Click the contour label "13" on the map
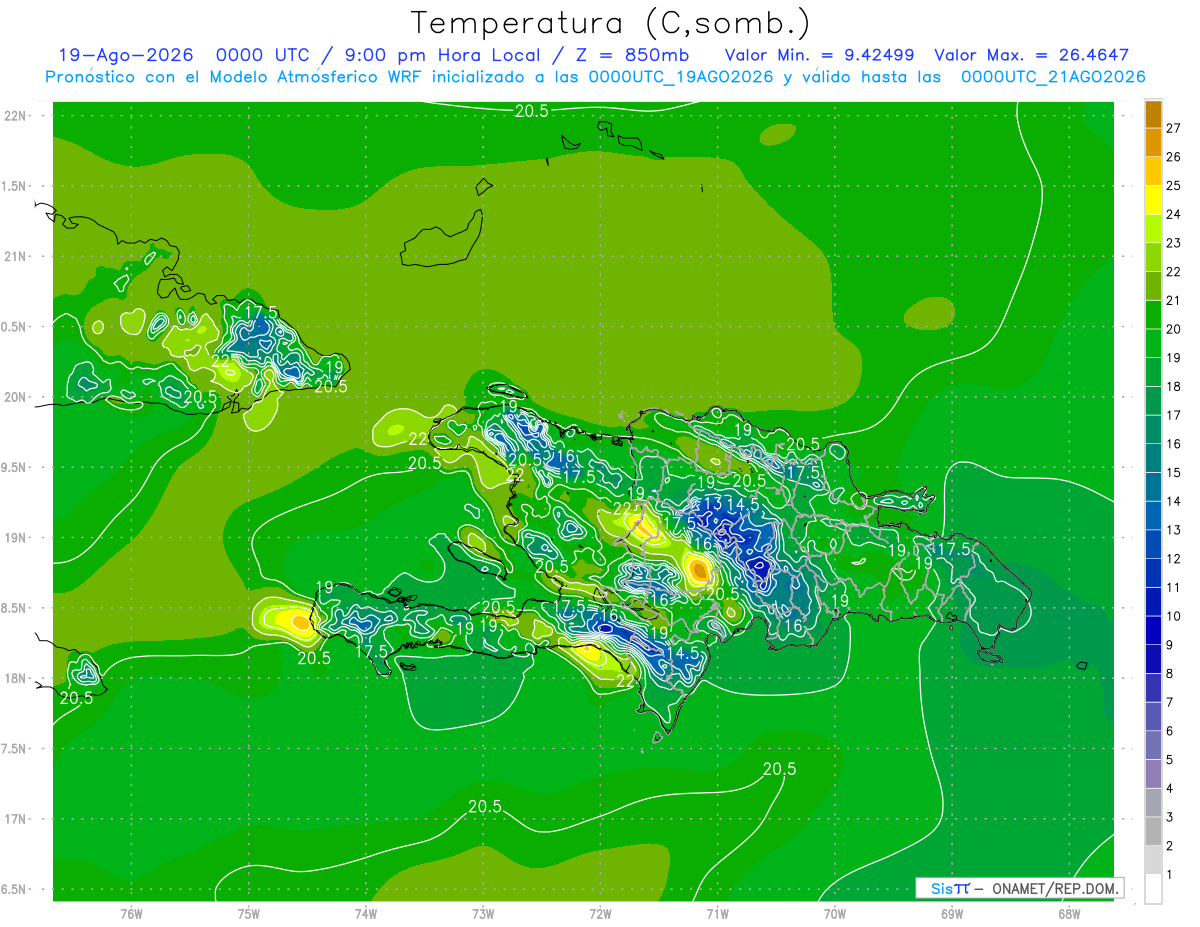Viewport: 1200px width, 927px height. (x=713, y=503)
